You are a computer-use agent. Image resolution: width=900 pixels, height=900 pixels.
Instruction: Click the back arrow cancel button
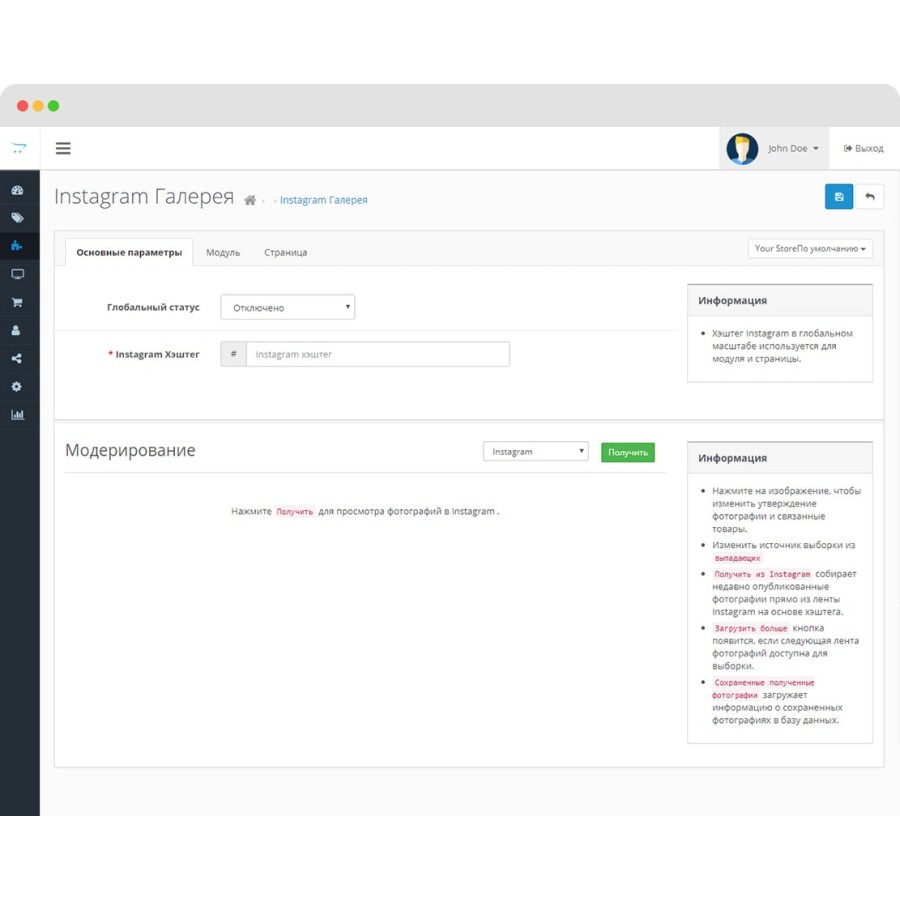click(870, 197)
